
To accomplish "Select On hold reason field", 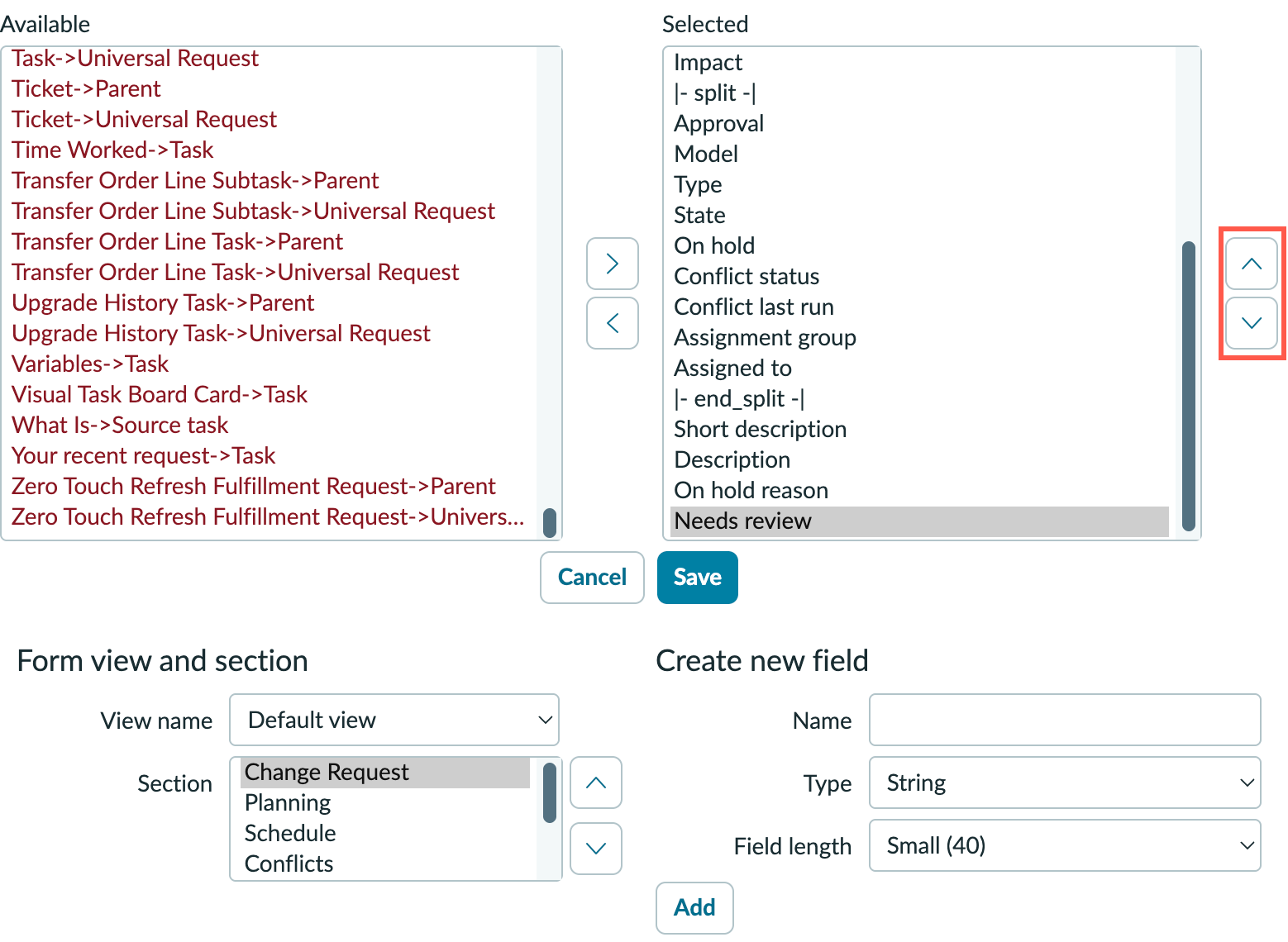I will (x=919, y=491).
